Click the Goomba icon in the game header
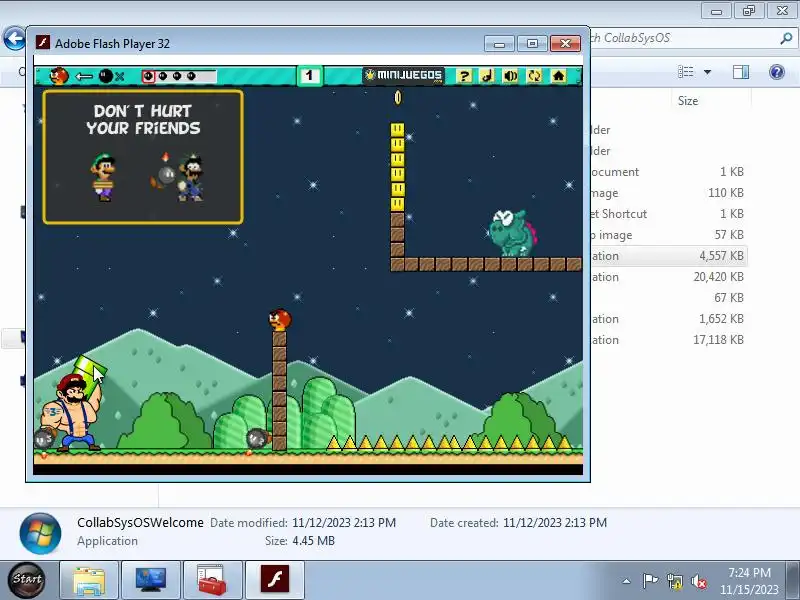 (59, 76)
